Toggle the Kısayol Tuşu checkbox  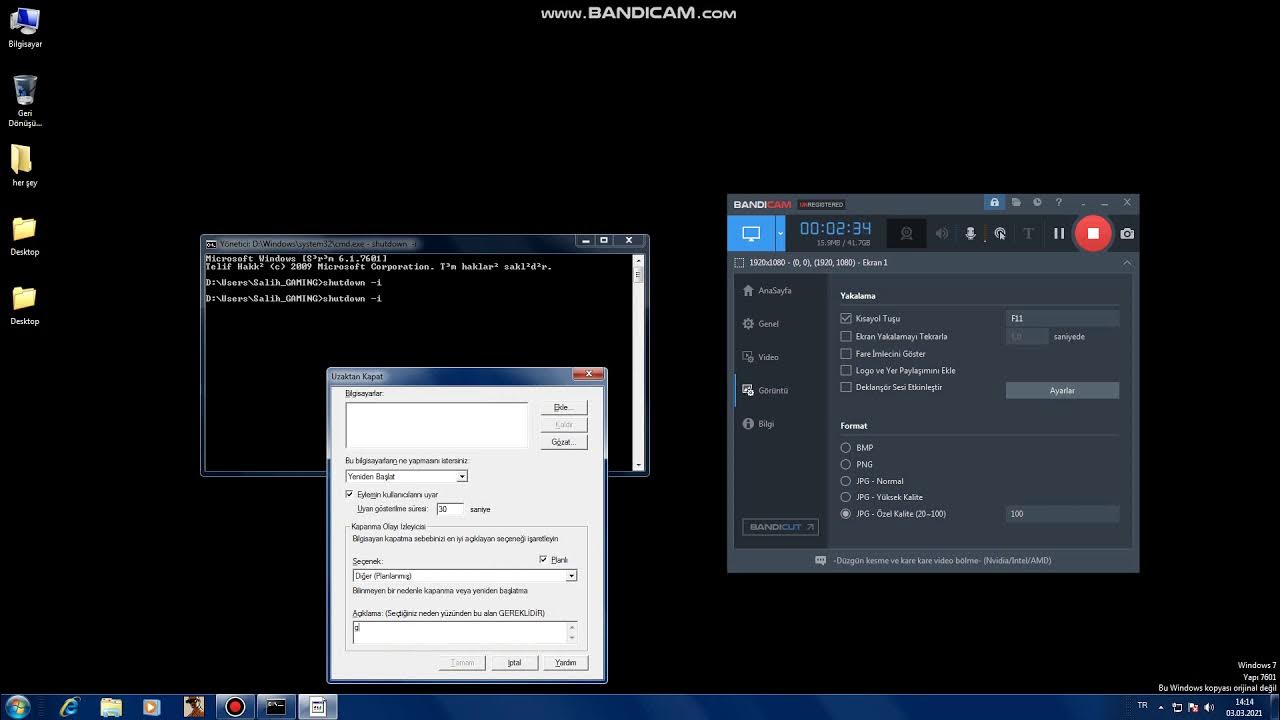[846, 319]
